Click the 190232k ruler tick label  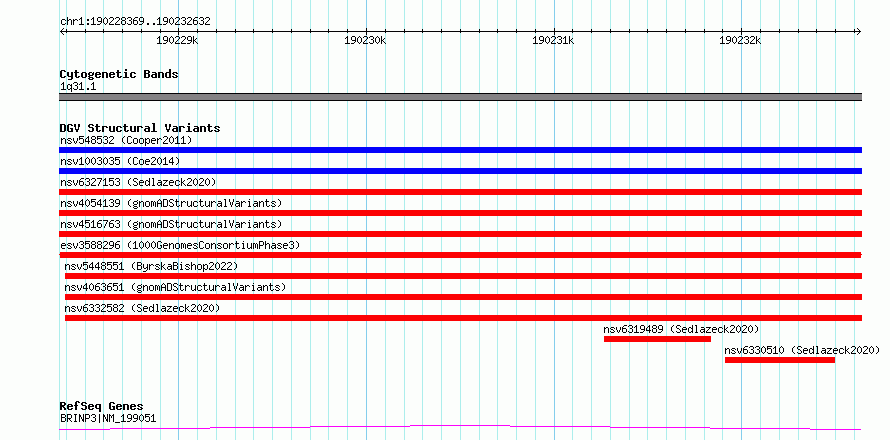click(x=740, y=40)
